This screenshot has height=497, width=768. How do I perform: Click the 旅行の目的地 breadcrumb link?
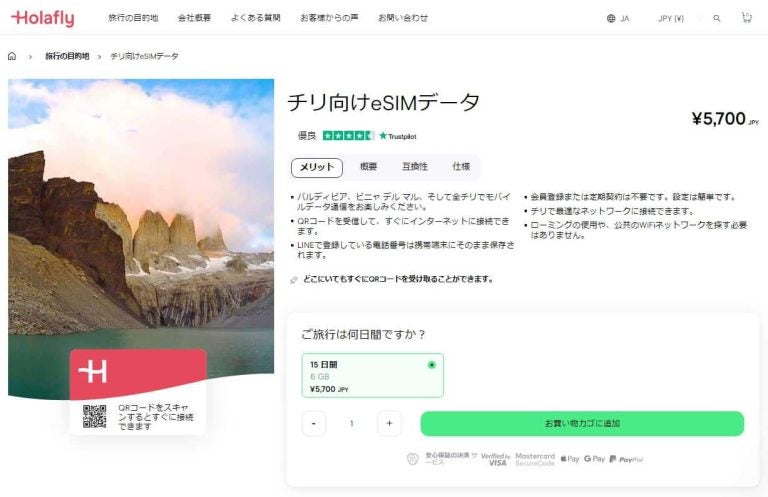click(67, 56)
